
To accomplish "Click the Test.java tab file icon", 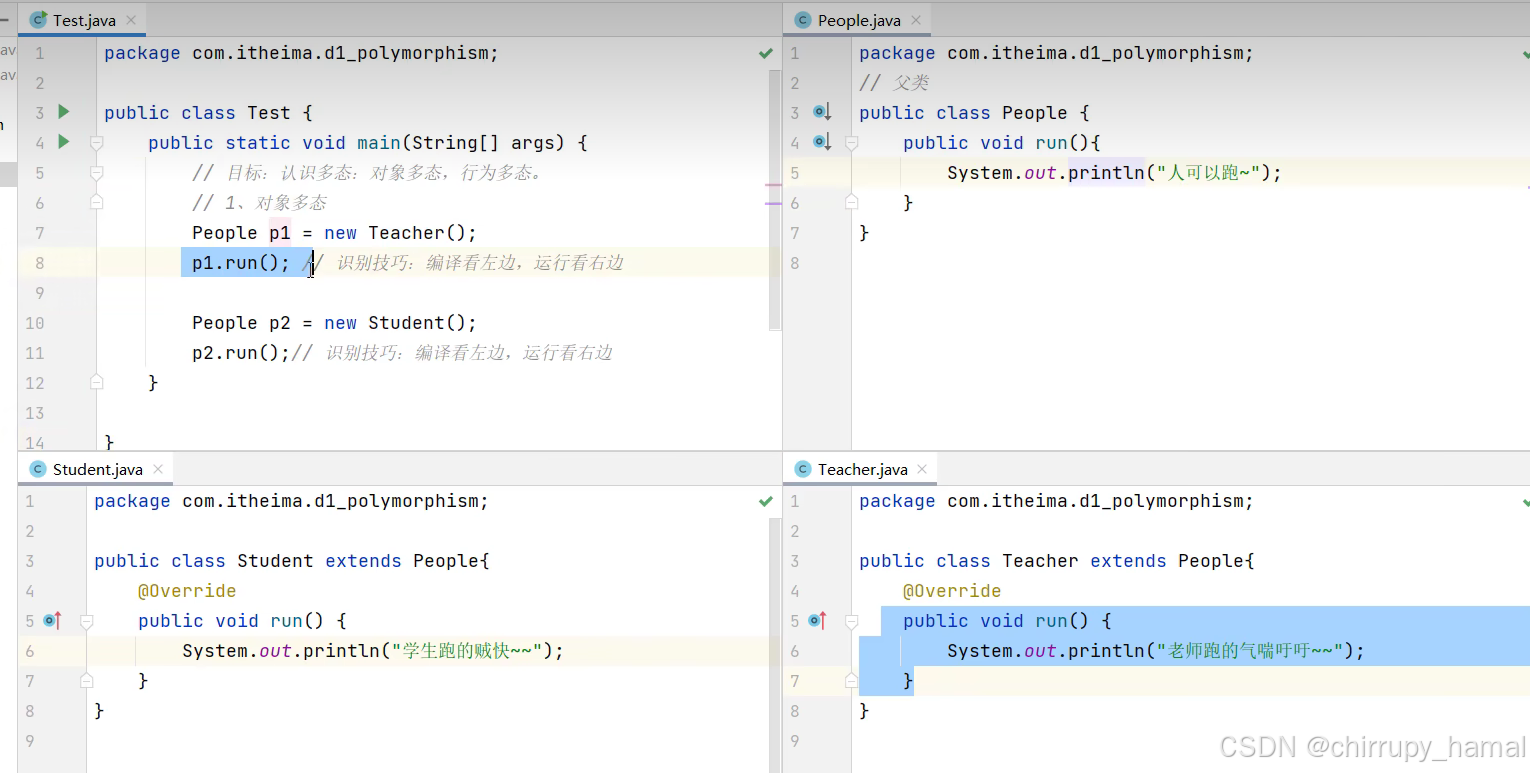I will pos(40,20).
